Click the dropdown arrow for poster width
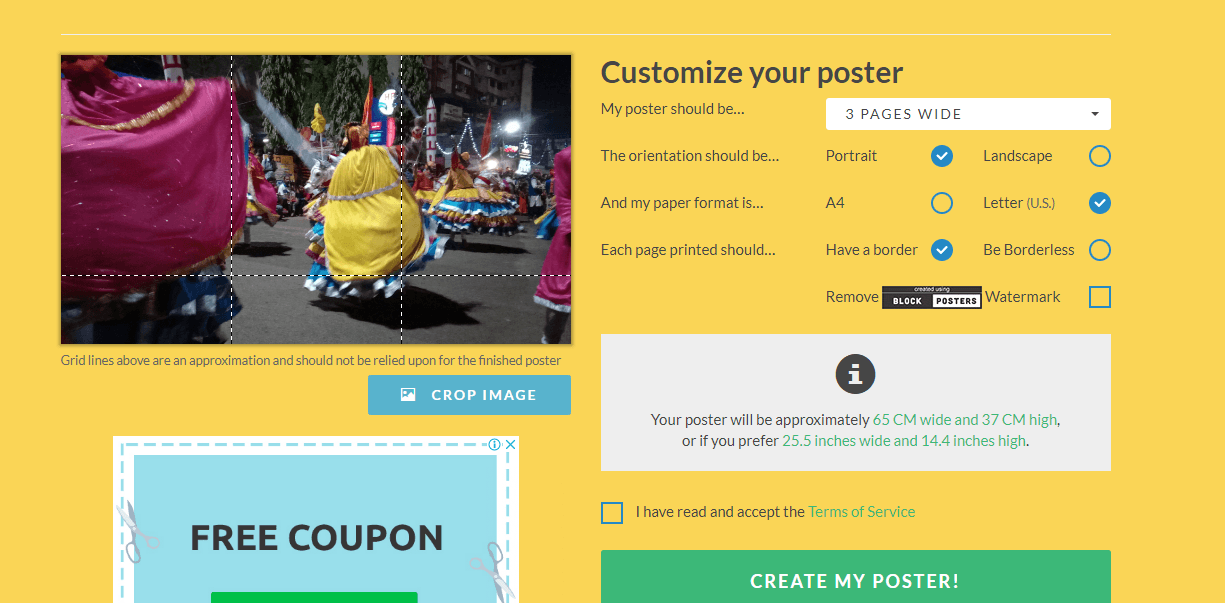 pyautogui.click(x=1096, y=114)
